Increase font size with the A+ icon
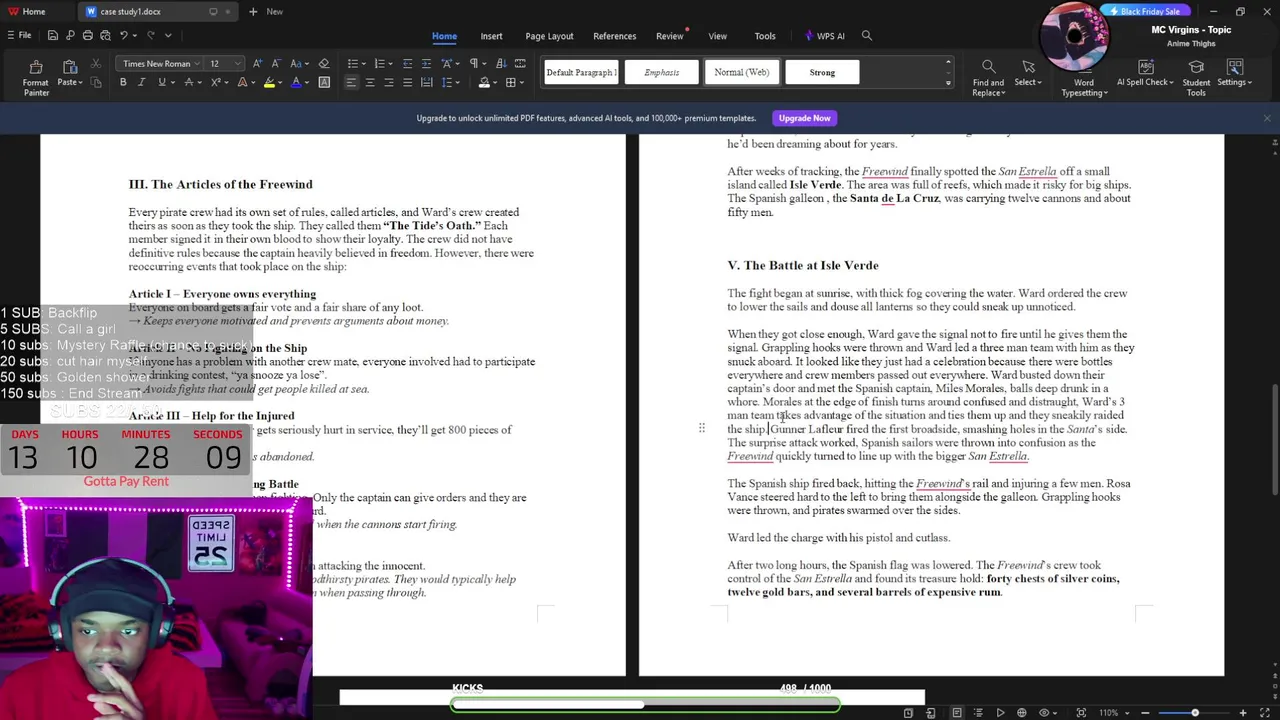 point(258,64)
